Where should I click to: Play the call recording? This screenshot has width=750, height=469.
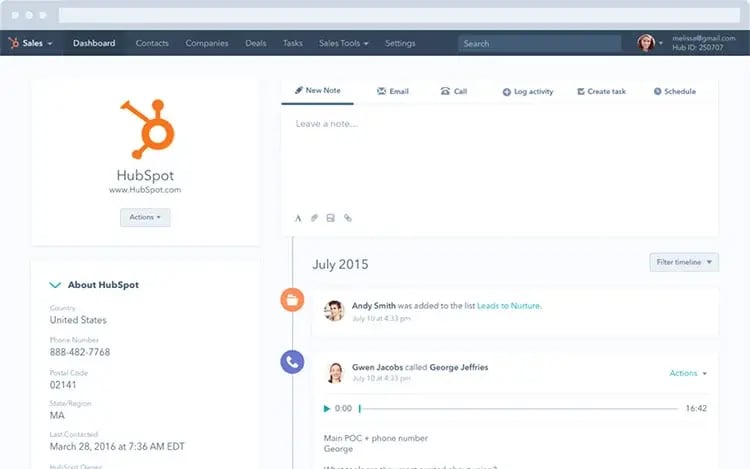(x=327, y=408)
